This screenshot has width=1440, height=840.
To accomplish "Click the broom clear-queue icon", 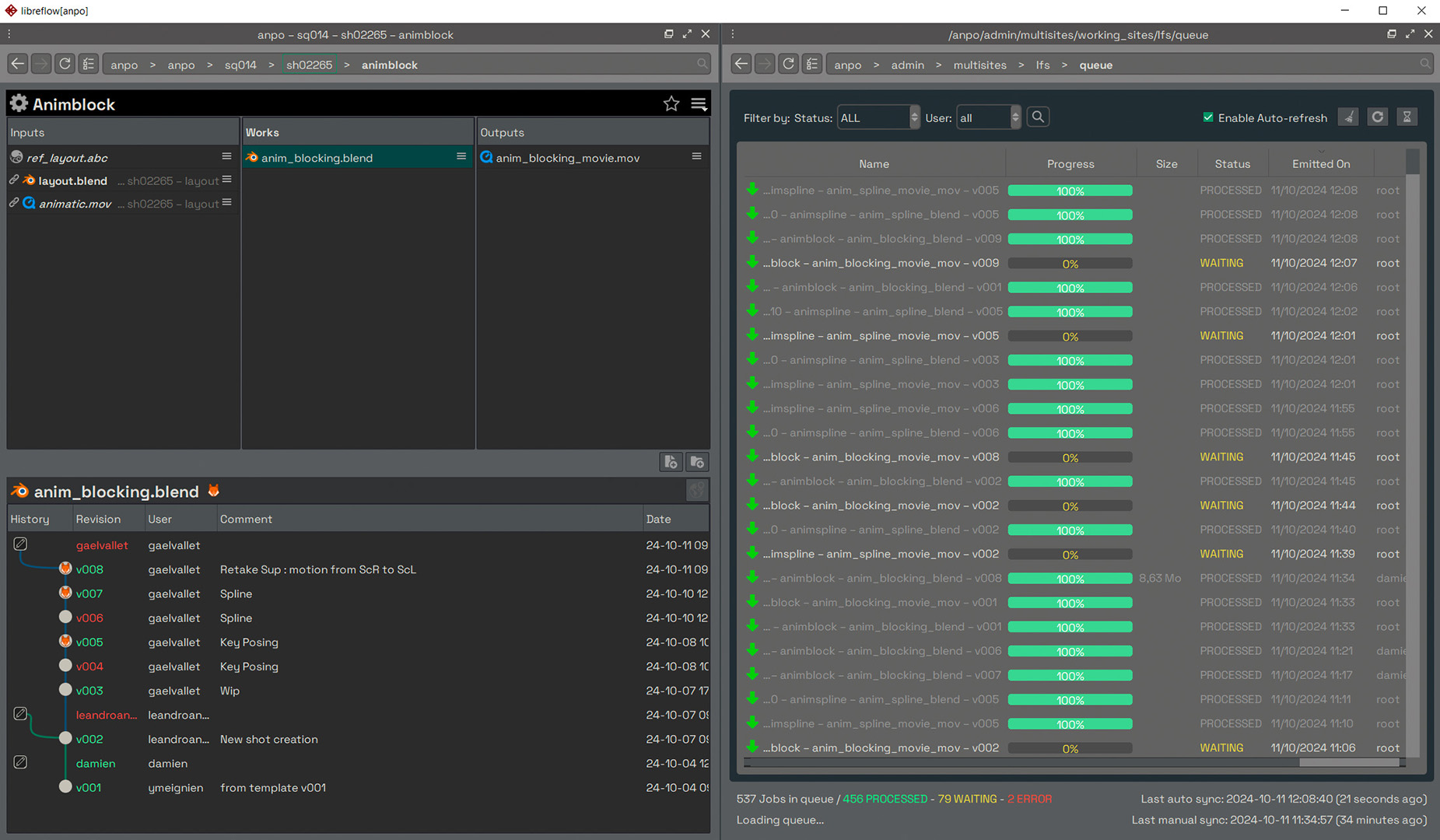I will 1348,117.
